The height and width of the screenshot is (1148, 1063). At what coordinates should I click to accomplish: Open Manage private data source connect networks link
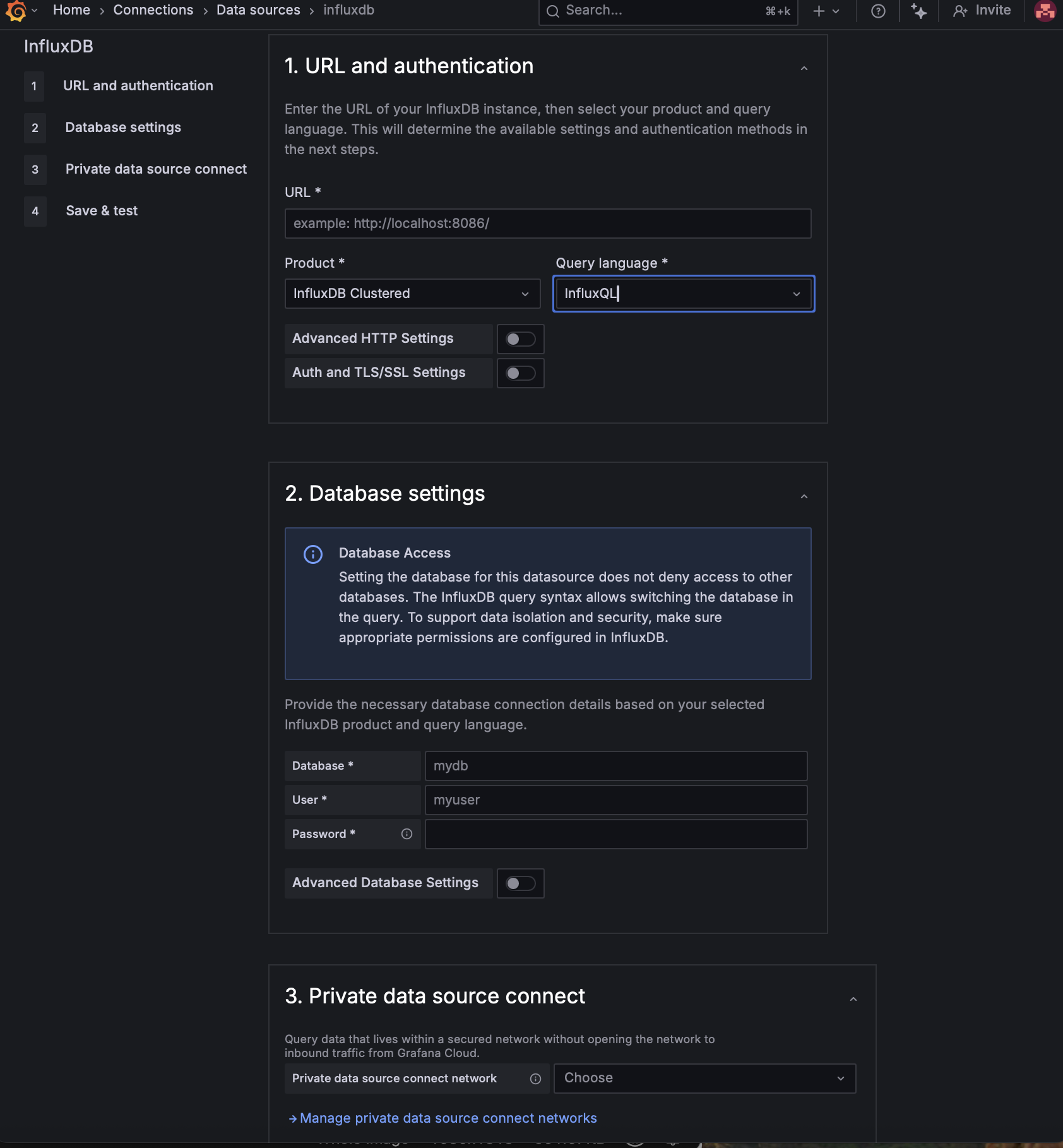click(442, 1118)
